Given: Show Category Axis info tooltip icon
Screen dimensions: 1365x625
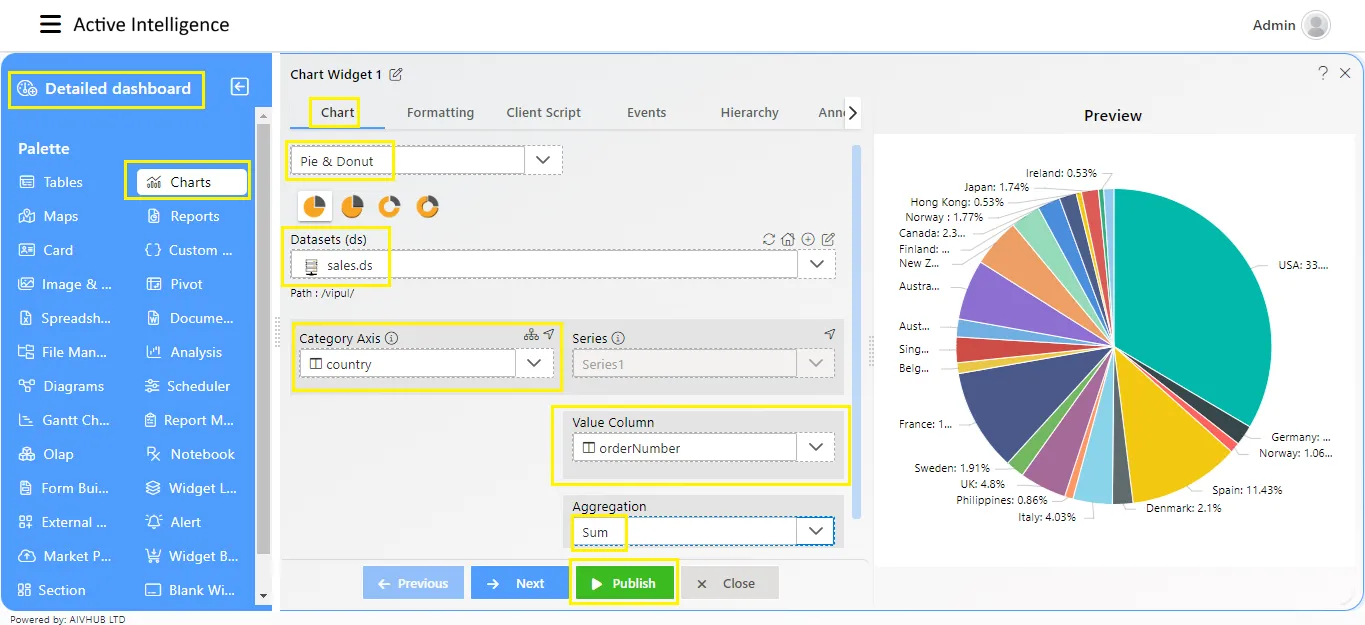Looking at the screenshot, I should [x=391, y=338].
